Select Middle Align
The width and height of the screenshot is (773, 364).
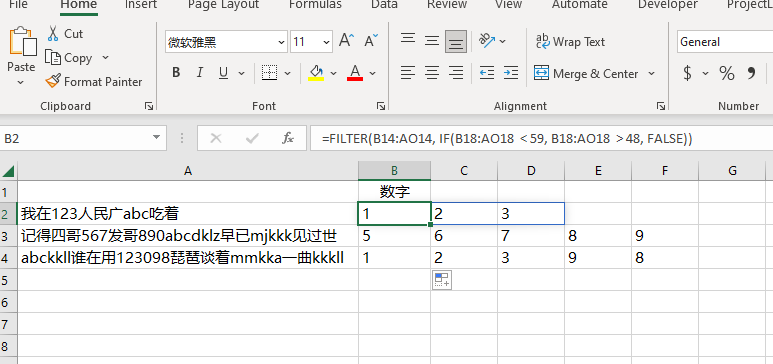coord(432,41)
